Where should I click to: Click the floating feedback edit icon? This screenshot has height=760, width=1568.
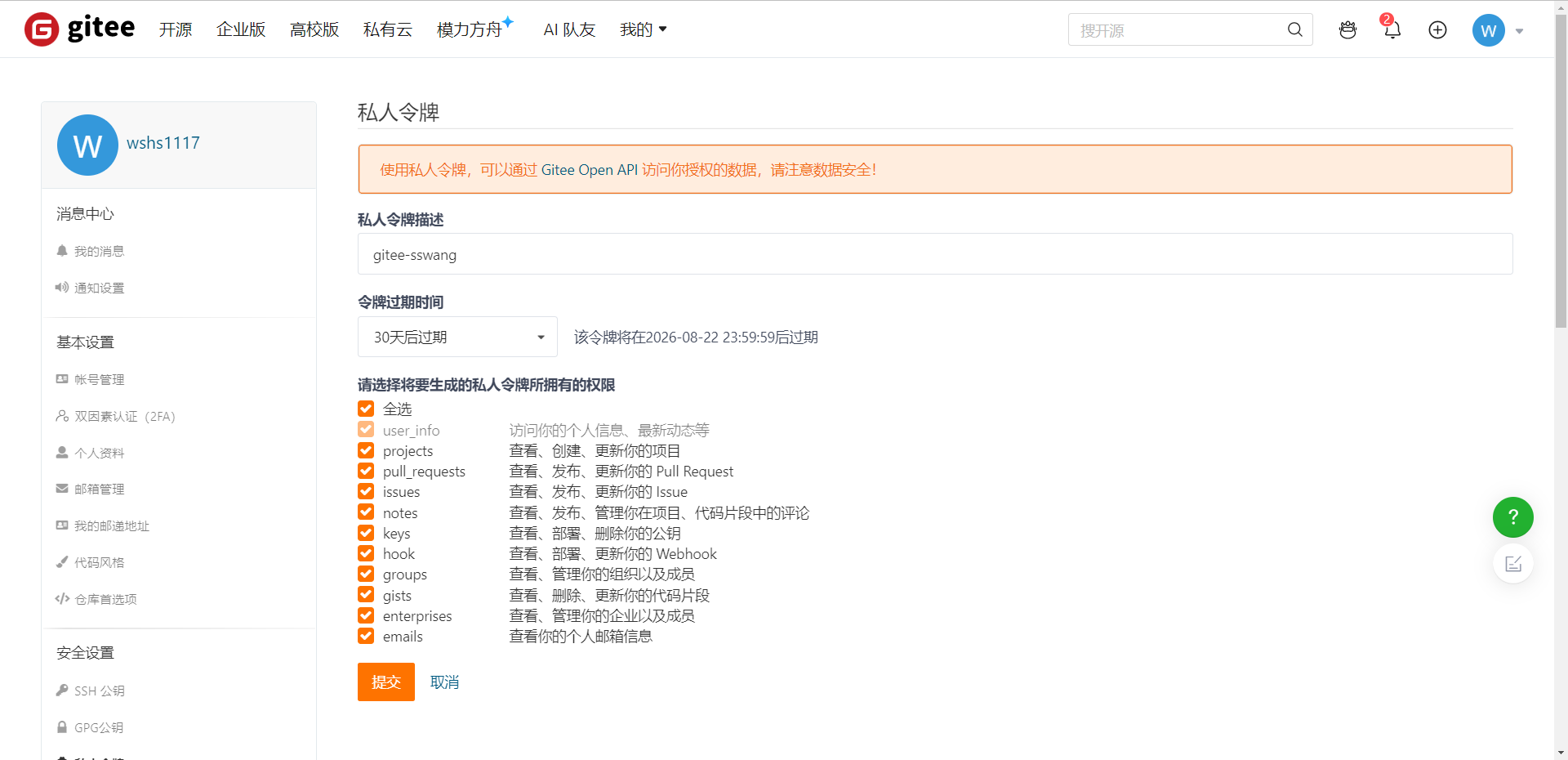pos(1512,564)
